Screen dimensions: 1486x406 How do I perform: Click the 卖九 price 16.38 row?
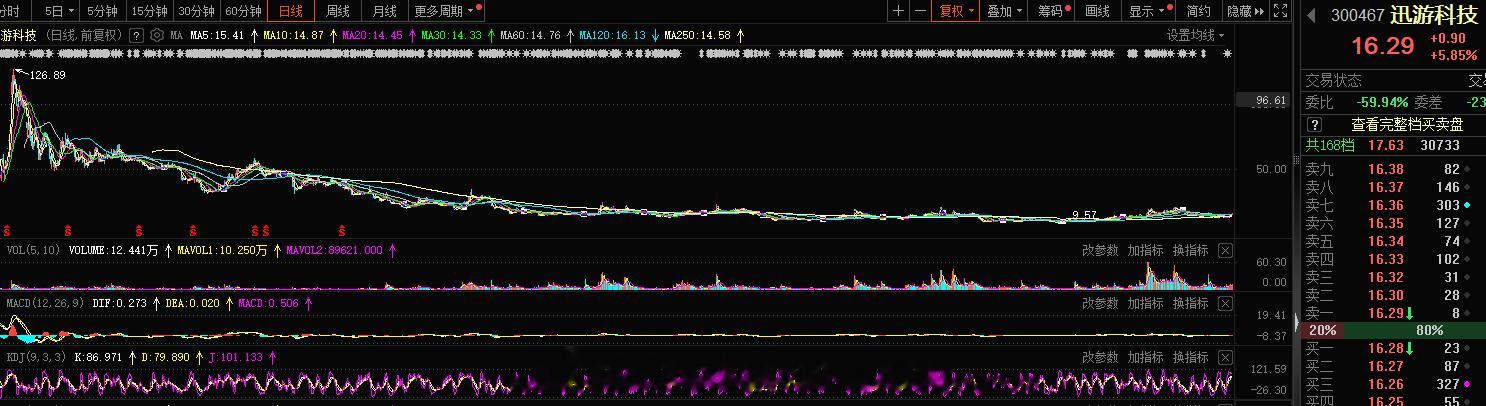(x=1393, y=170)
